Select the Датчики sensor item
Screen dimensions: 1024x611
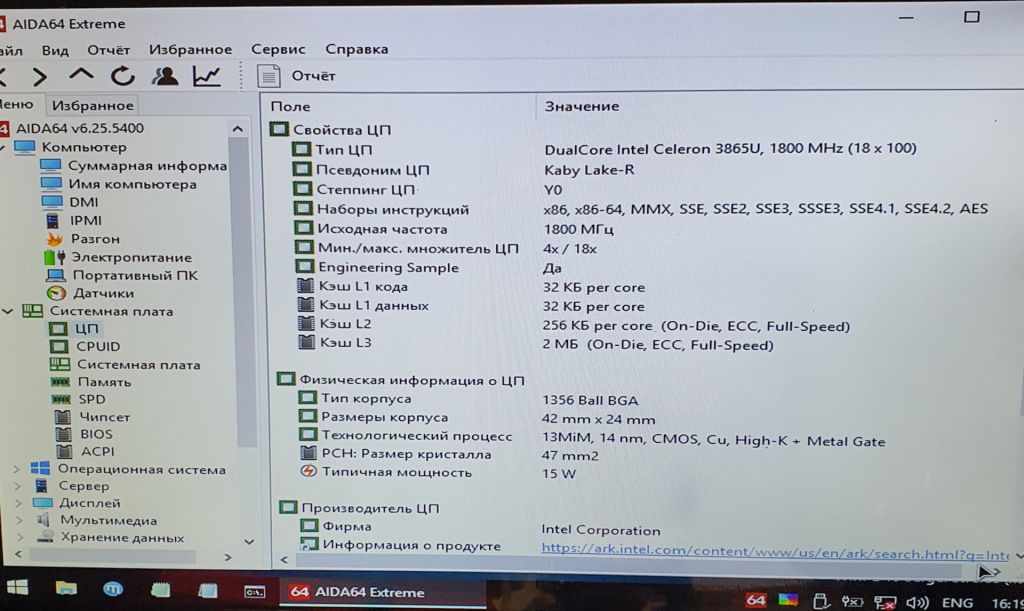(103, 293)
